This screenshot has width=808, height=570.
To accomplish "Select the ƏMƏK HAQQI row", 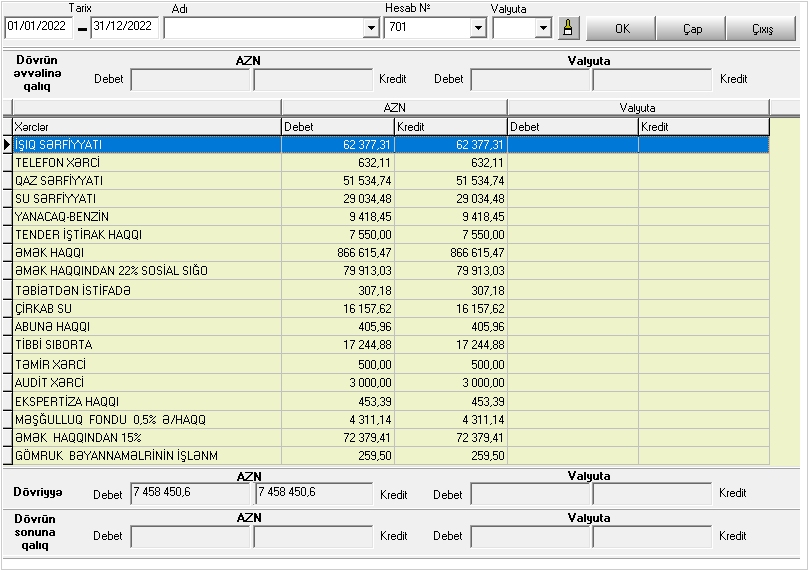I will pos(146,253).
